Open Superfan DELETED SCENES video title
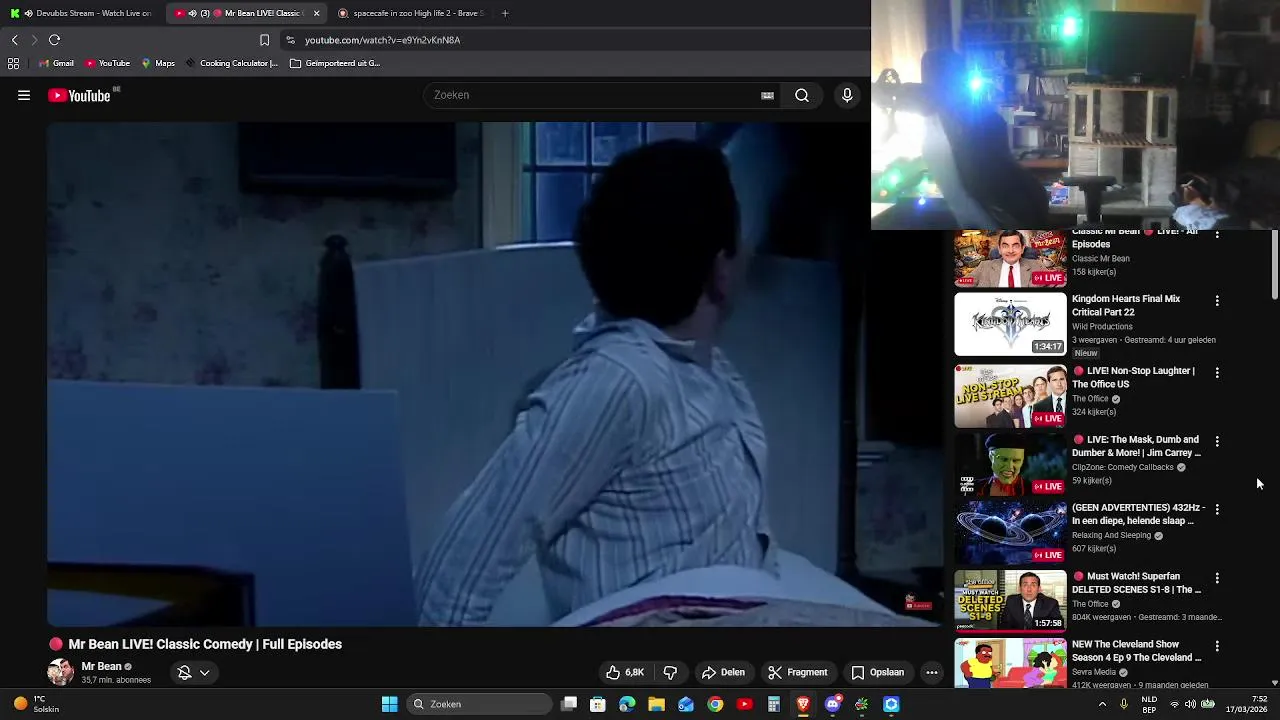The height and width of the screenshot is (720, 1280). (1136, 583)
